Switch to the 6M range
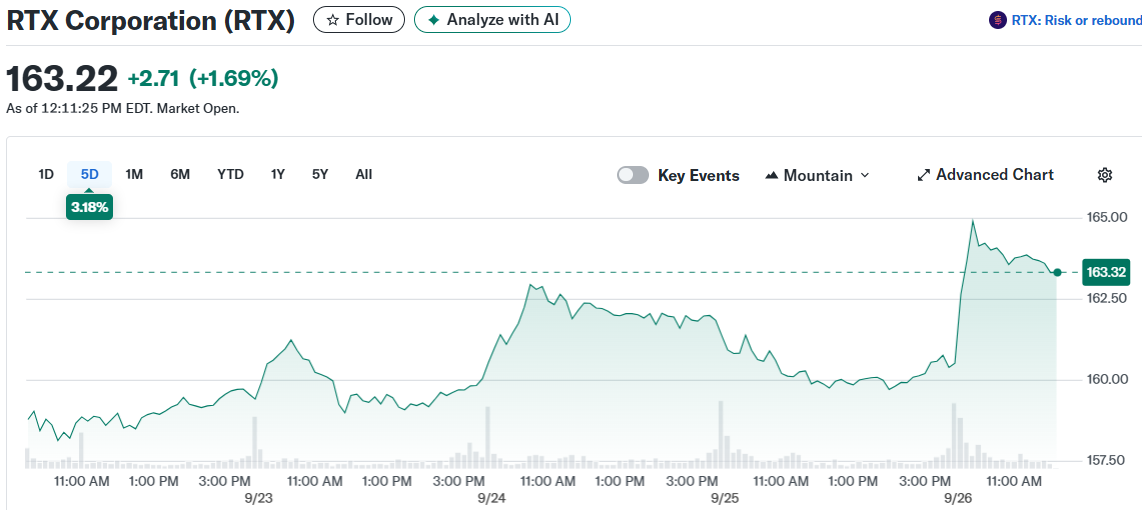The width and height of the screenshot is (1142, 510). [180, 175]
